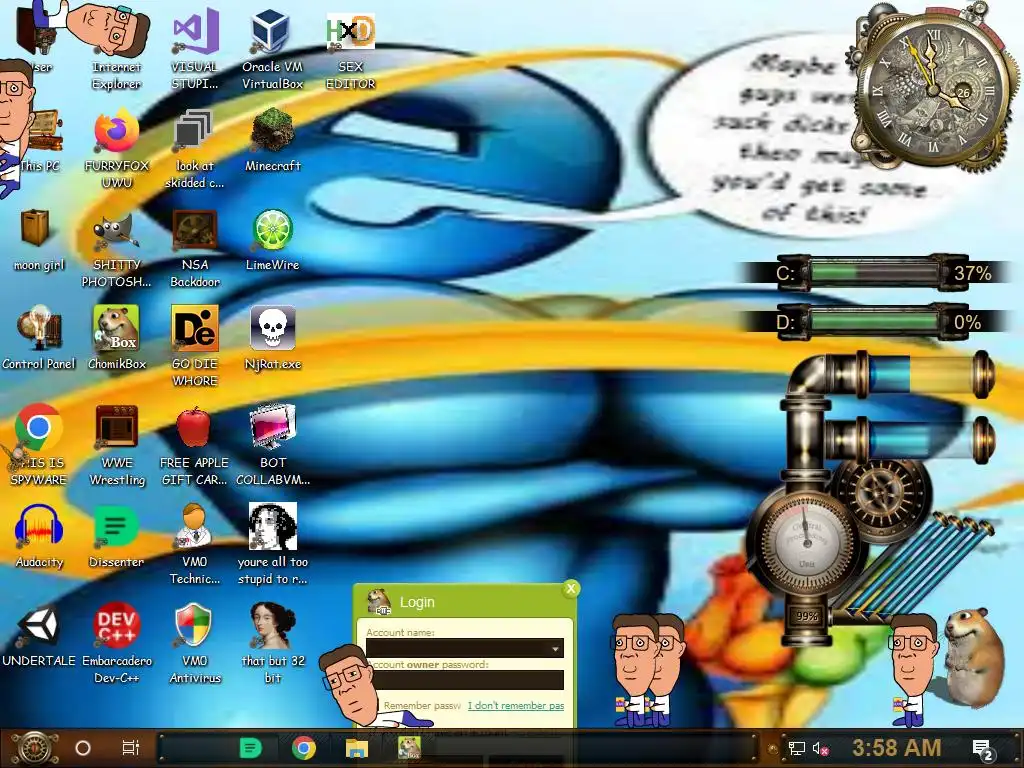Screen dimensions: 1024x768
Task: Open the notification center icon
Action: tap(983, 750)
